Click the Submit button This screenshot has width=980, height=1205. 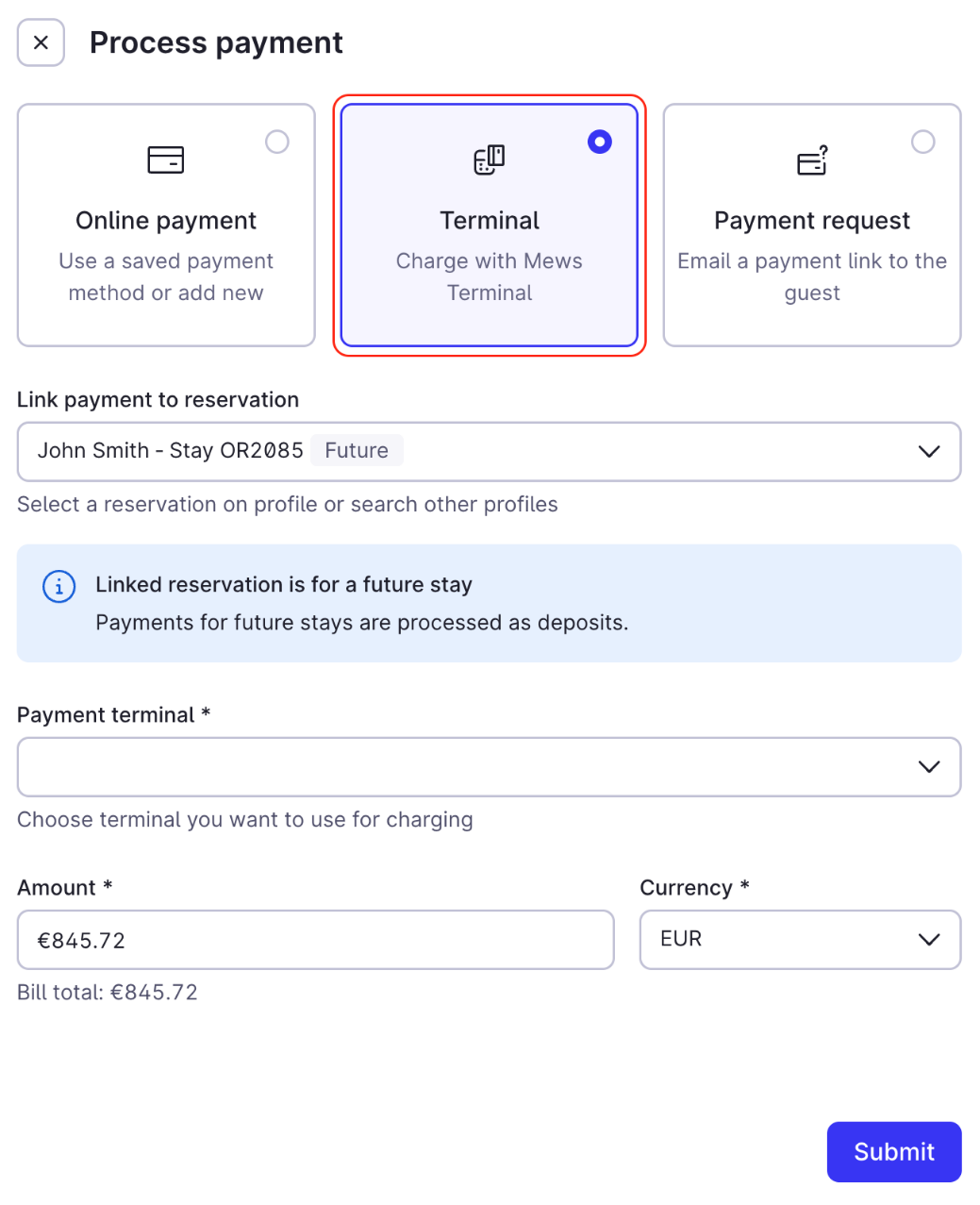click(x=892, y=1151)
